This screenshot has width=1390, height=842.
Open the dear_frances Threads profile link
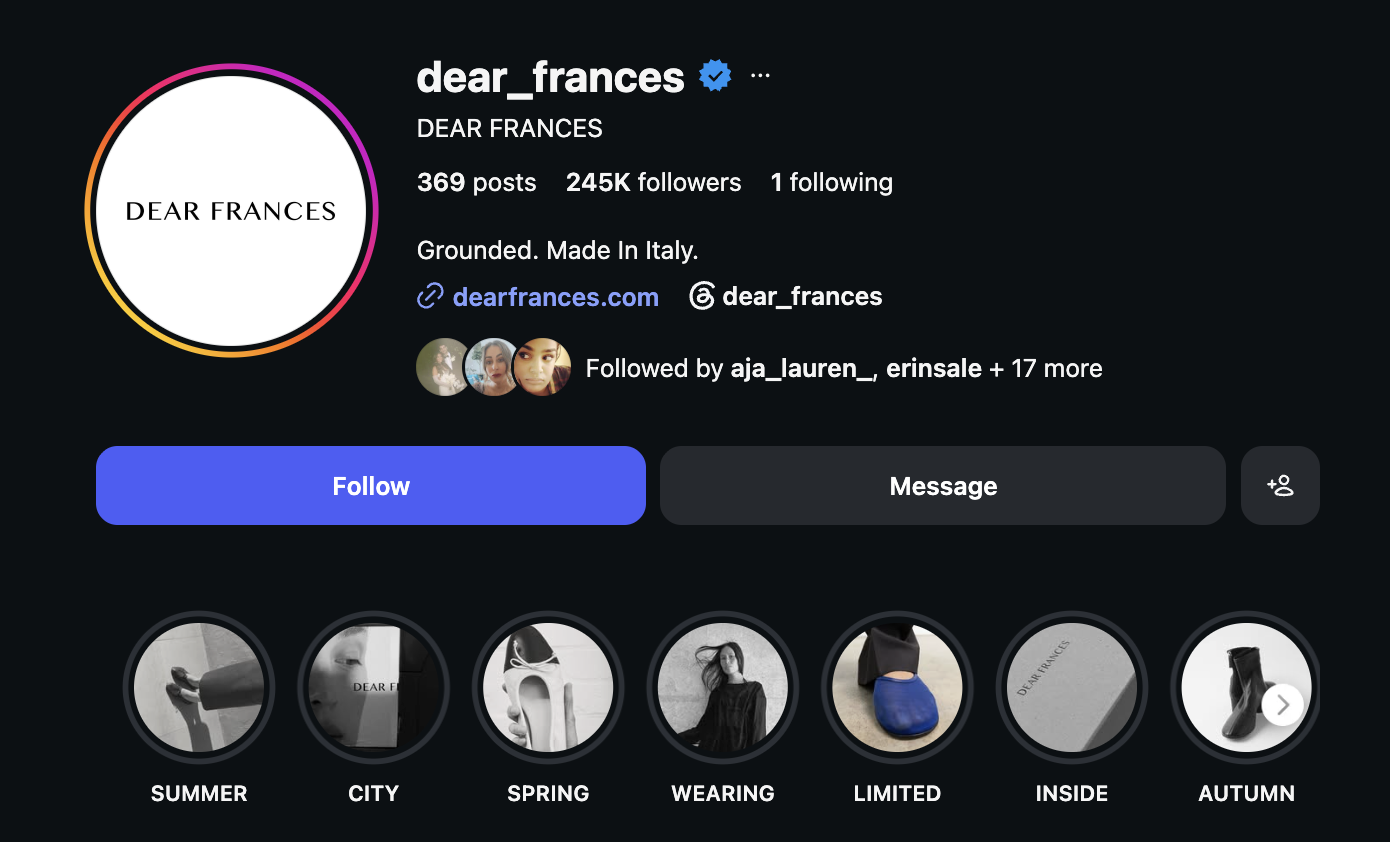coord(802,297)
